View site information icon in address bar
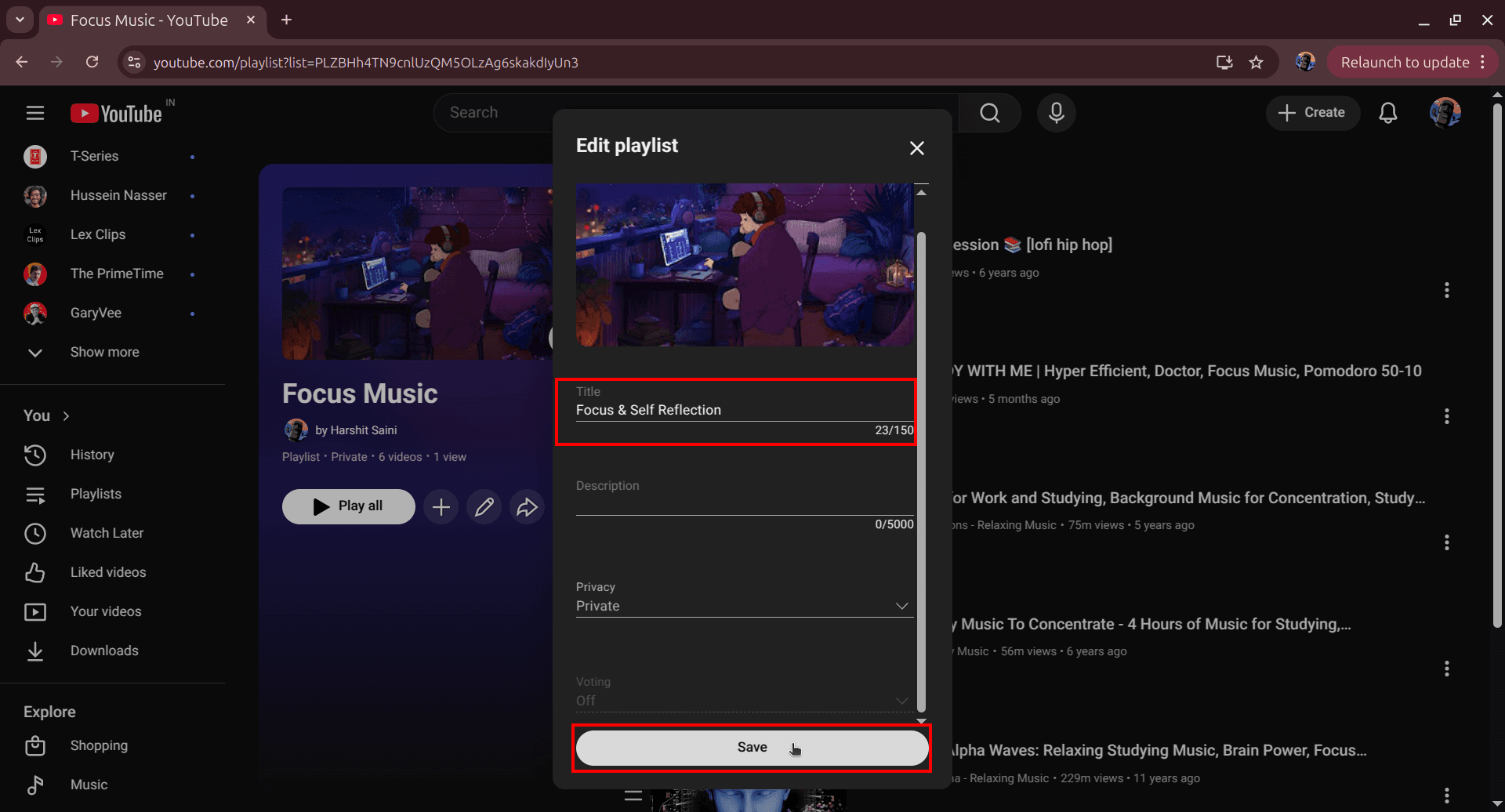 (134, 62)
